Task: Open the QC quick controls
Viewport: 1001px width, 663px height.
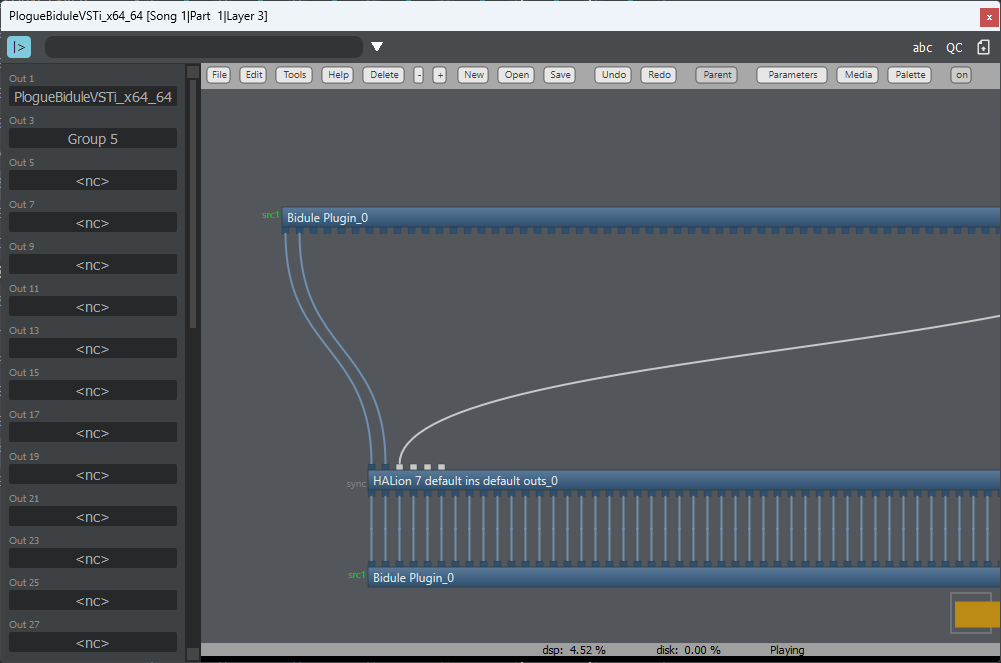Action: [x=954, y=47]
